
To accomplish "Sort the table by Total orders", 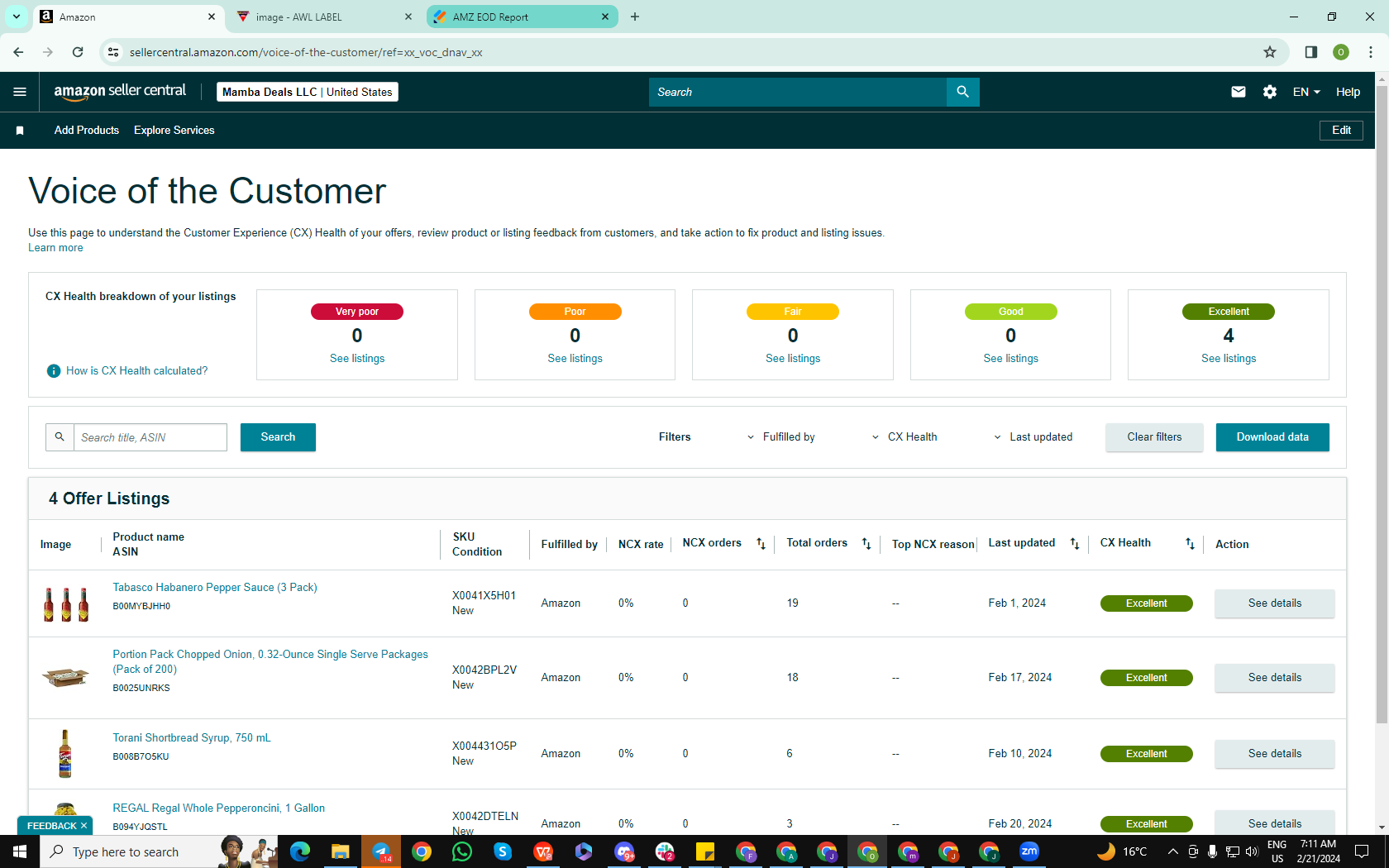I will 866,543.
